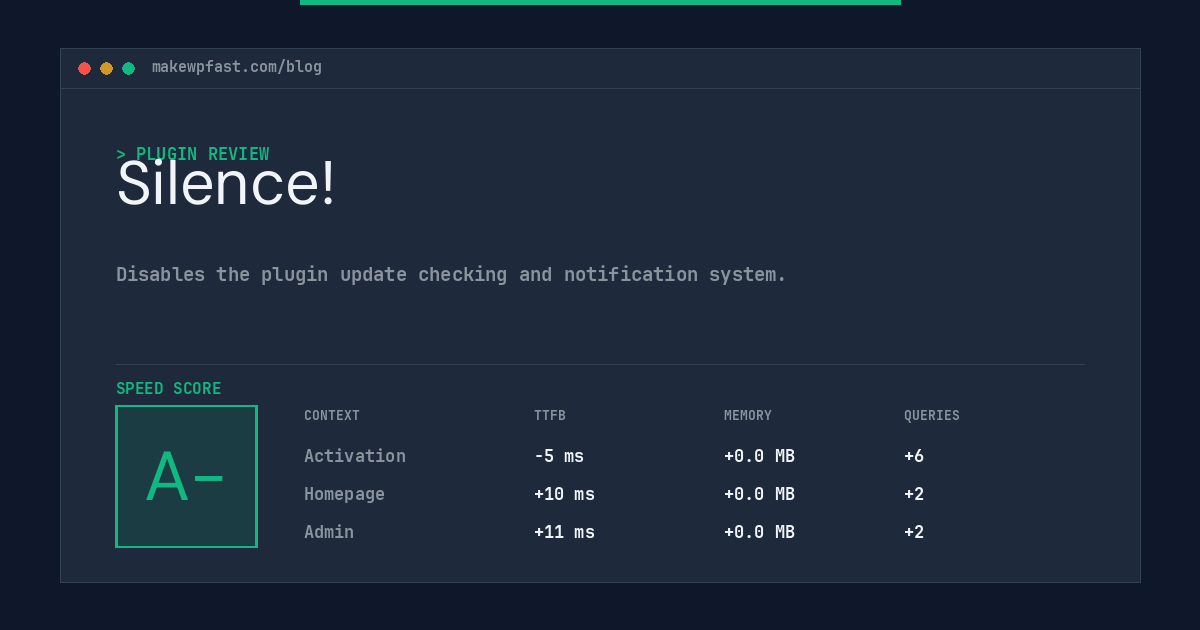Viewport: 1200px width, 630px height.
Task: Select the Admin row label
Action: click(x=329, y=532)
